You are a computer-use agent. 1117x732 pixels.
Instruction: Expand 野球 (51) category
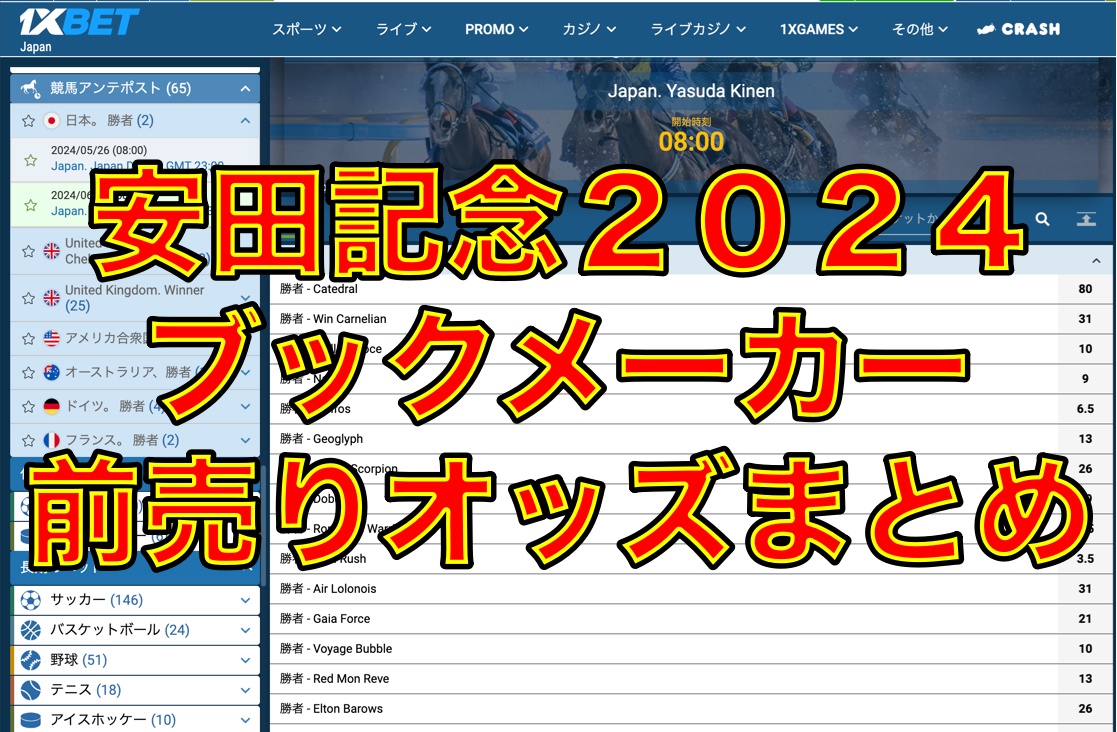[245, 660]
